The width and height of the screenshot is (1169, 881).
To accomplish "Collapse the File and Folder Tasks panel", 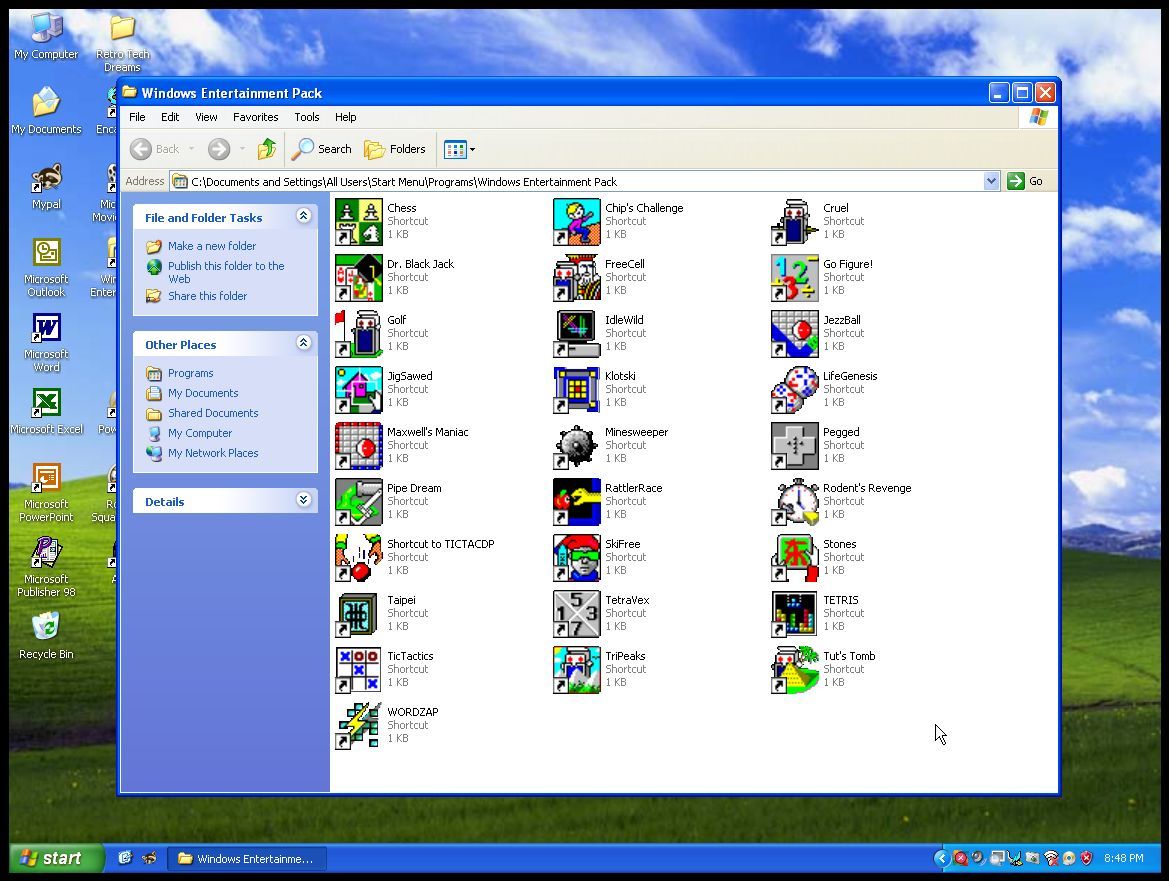I will point(303,216).
